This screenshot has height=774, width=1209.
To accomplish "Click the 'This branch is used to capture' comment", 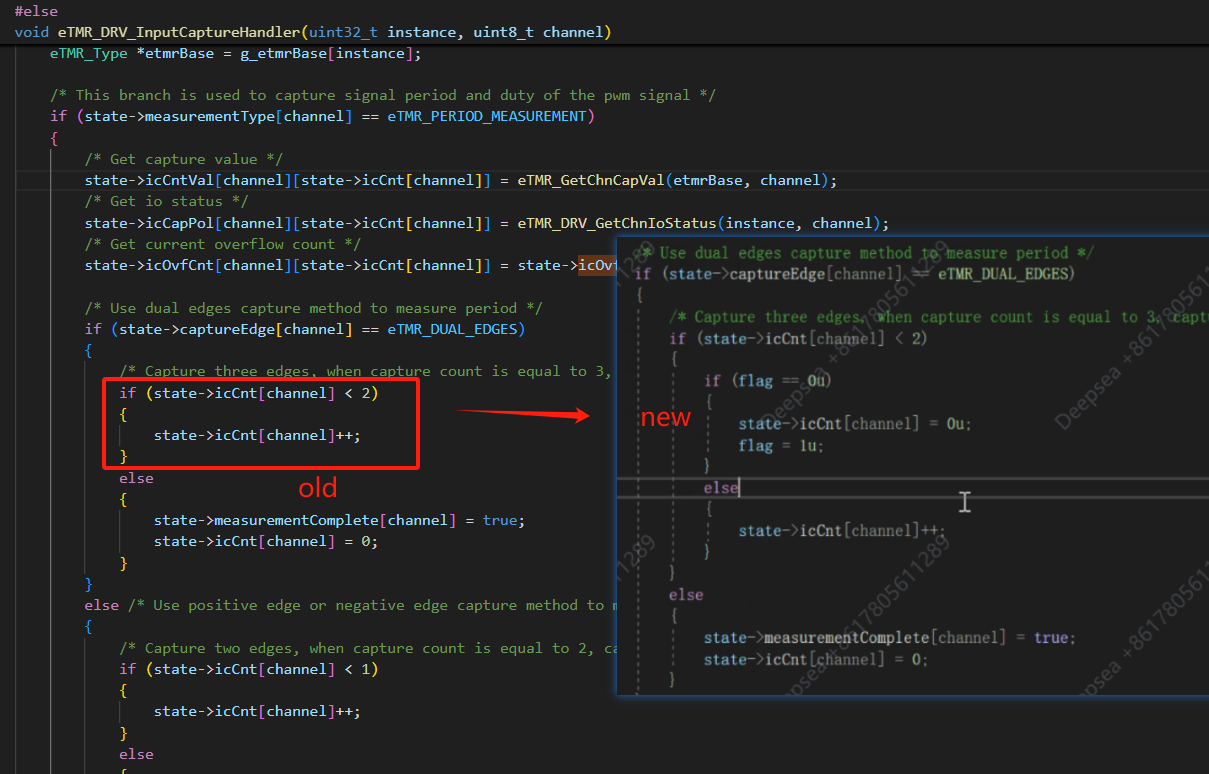I will tap(383, 95).
